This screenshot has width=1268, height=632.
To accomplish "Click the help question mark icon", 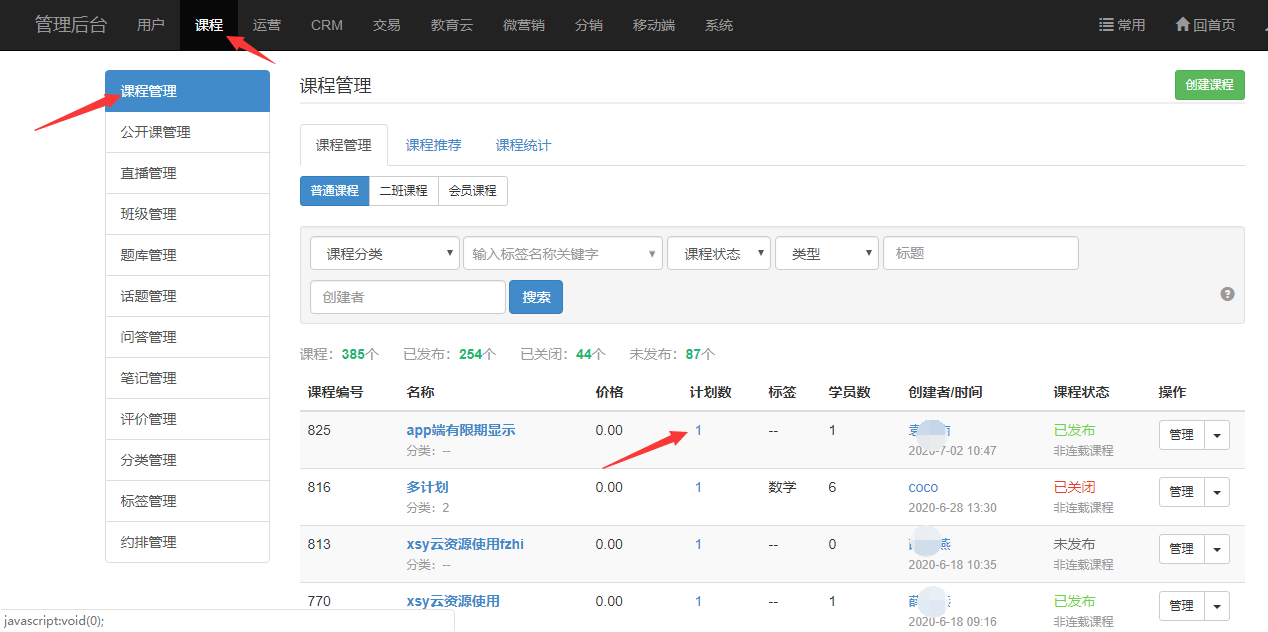I will coord(1227,294).
